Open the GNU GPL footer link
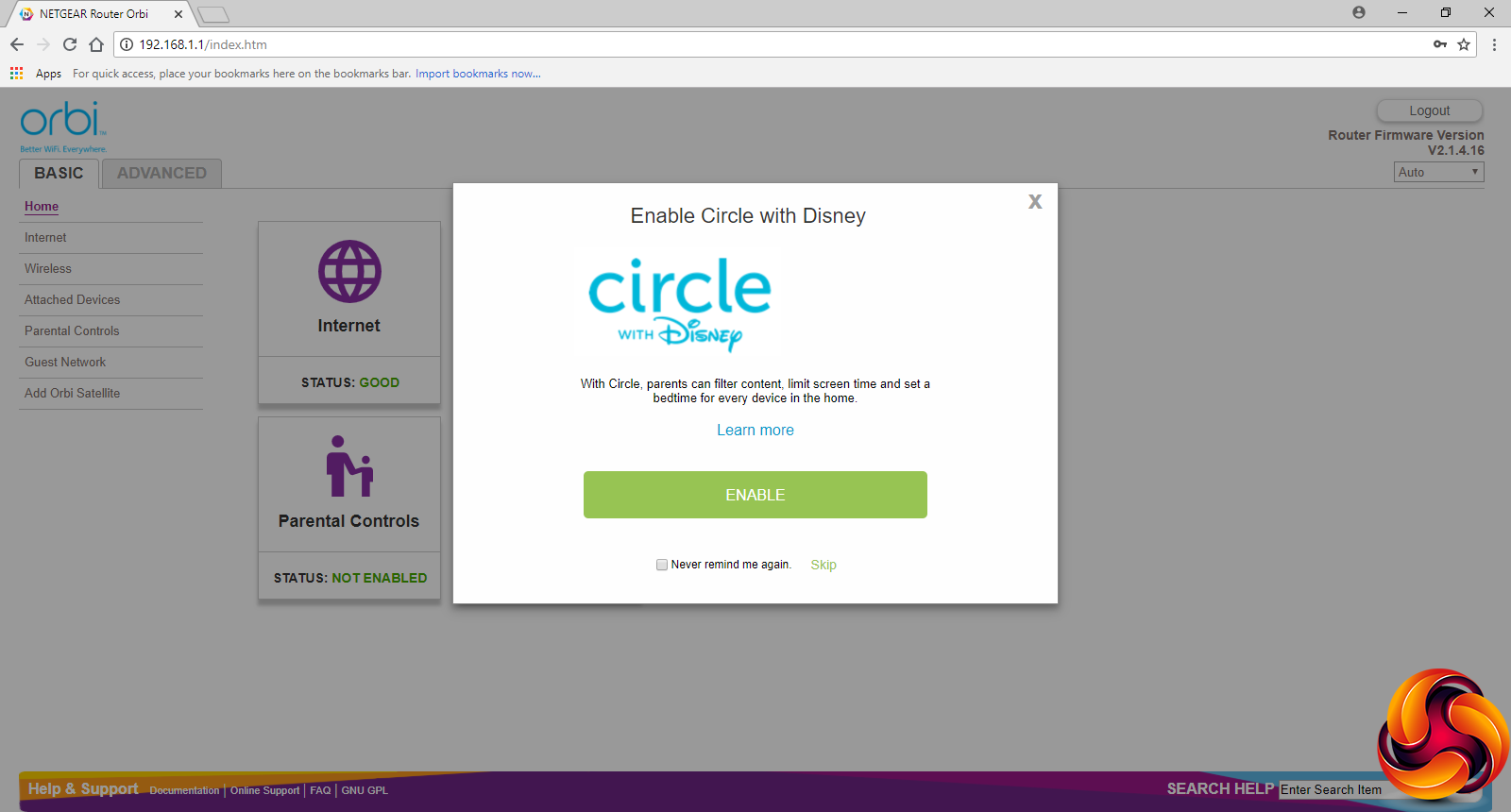The image size is (1511, 812). tap(365, 791)
